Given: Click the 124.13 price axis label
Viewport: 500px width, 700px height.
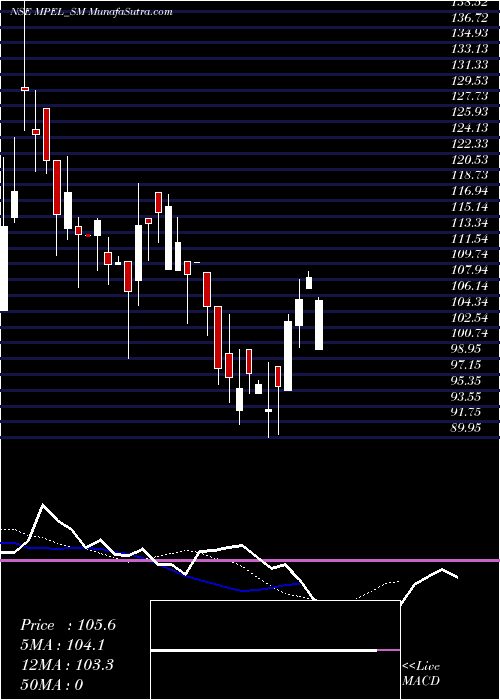Looking at the screenshot, I should [469, 128].
